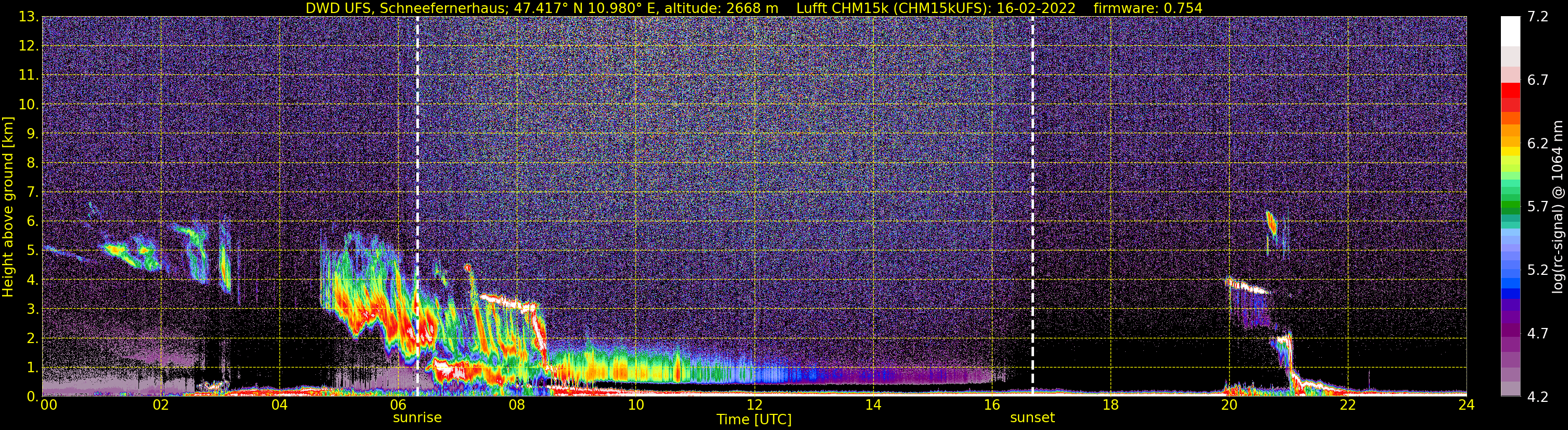Click the '12' time axis tick label

(754, 406)
